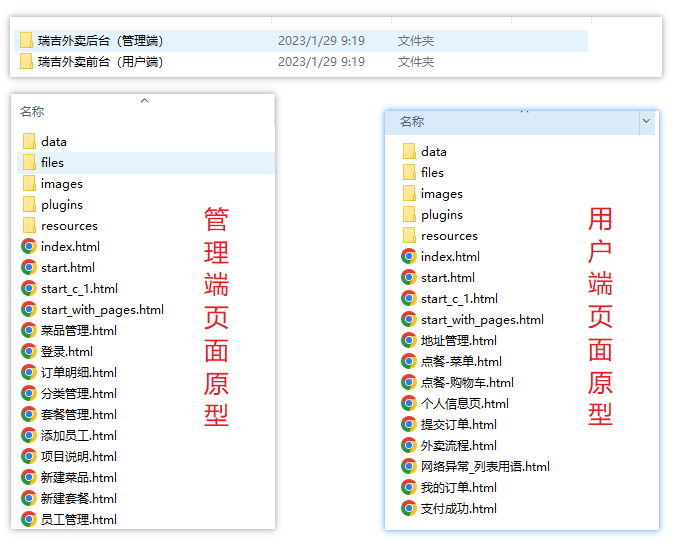Open 订单明细.html file

pos(78,373)
